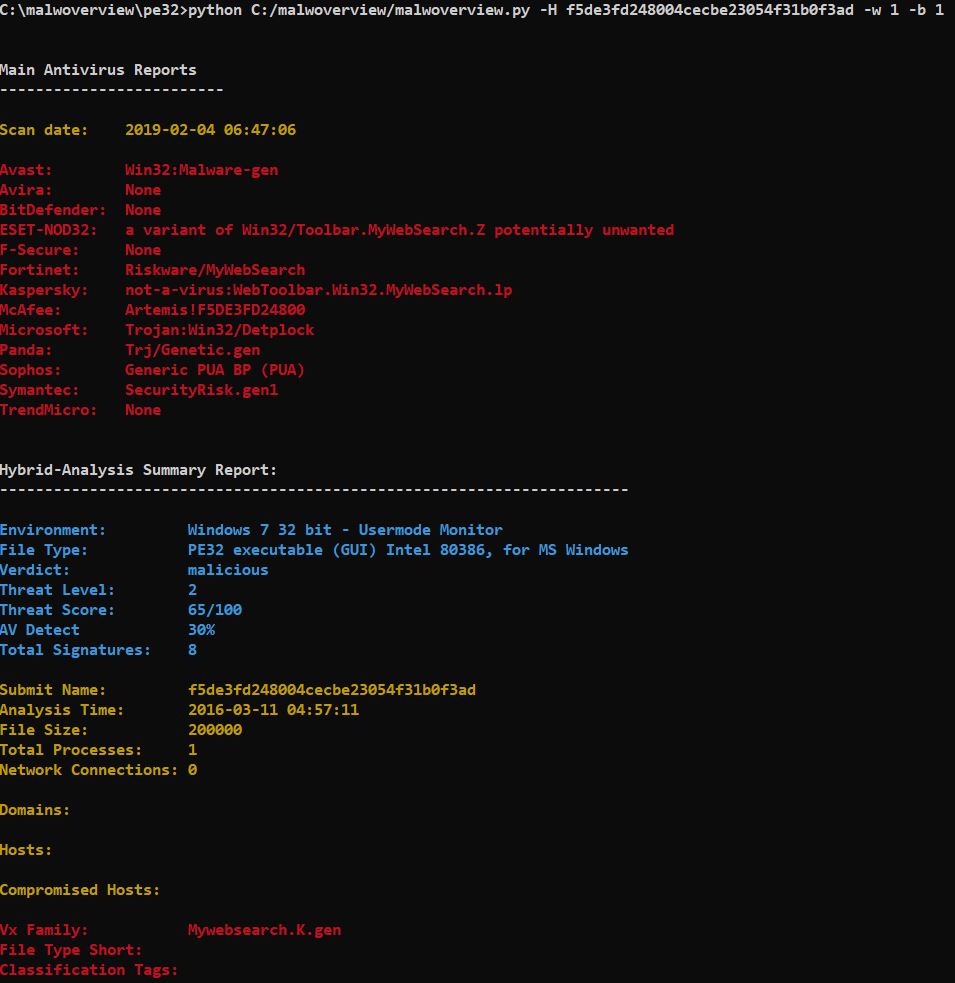Click File Size value 200000
Viewport: 955px width, 983px height.
point(214,730)
